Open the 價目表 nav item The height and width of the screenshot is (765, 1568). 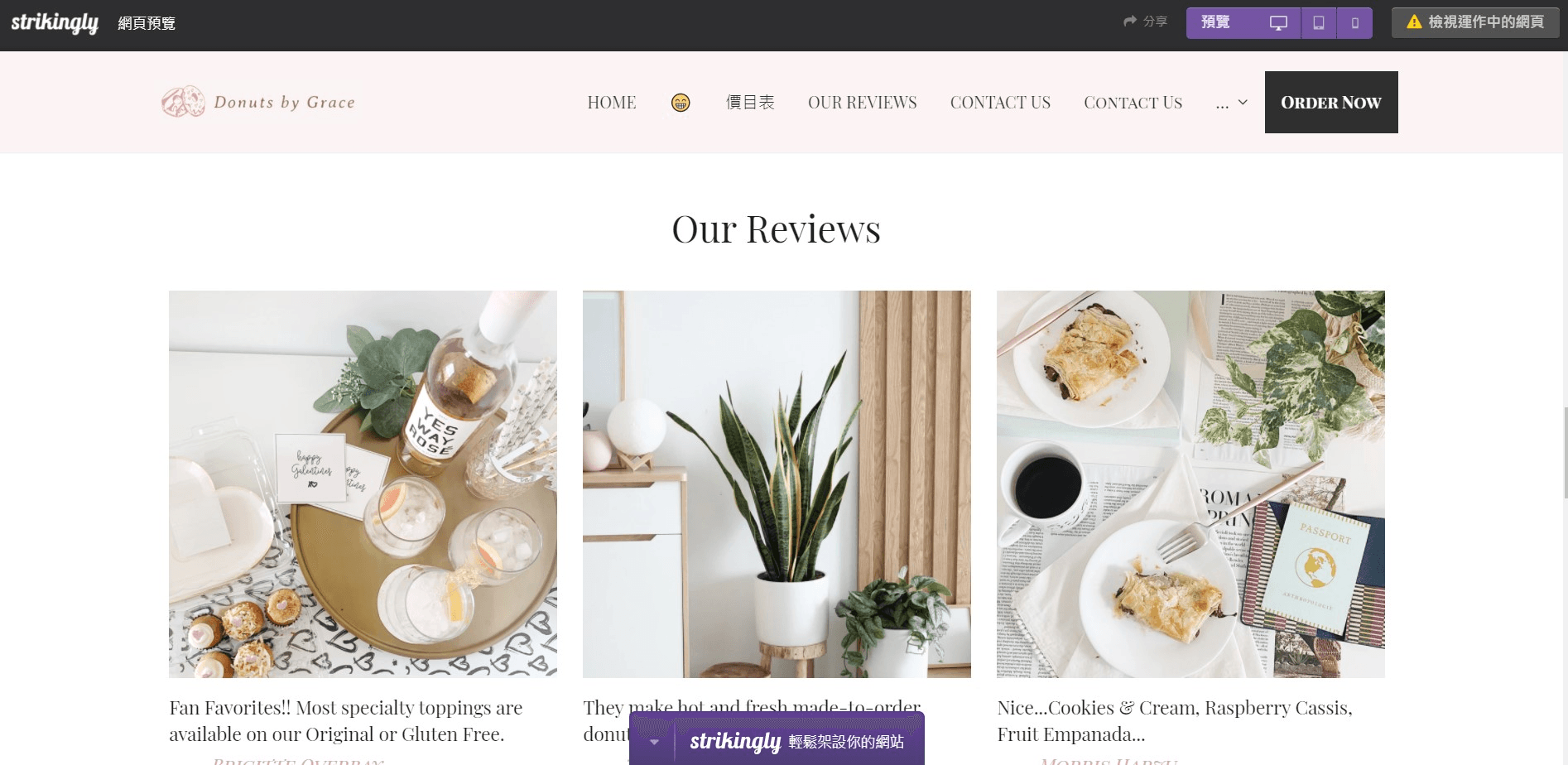coord(750,103)
